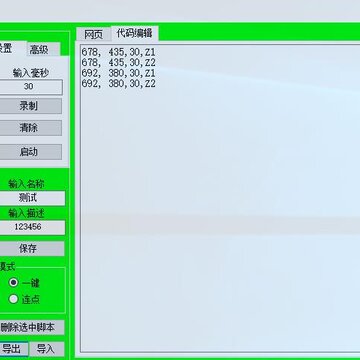360x360 pixels.
Task: Click code line 678, 435,30,Z1
Action: (119, 52)
